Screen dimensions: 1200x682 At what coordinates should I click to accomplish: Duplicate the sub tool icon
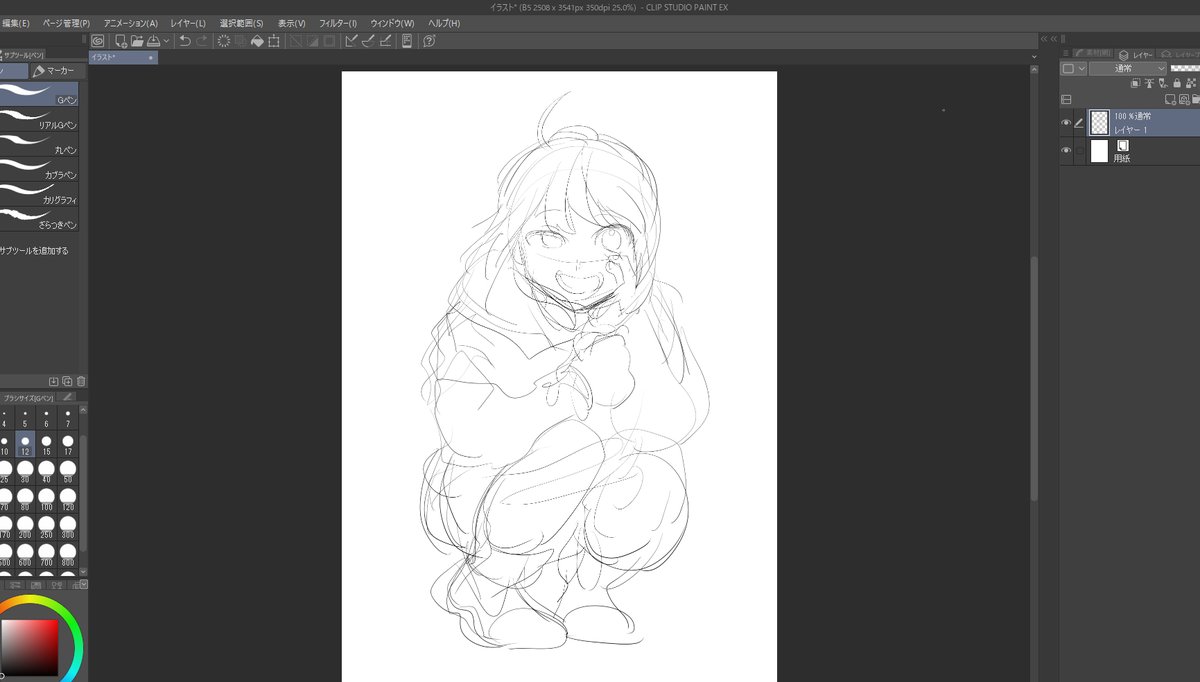coord(67,381)
